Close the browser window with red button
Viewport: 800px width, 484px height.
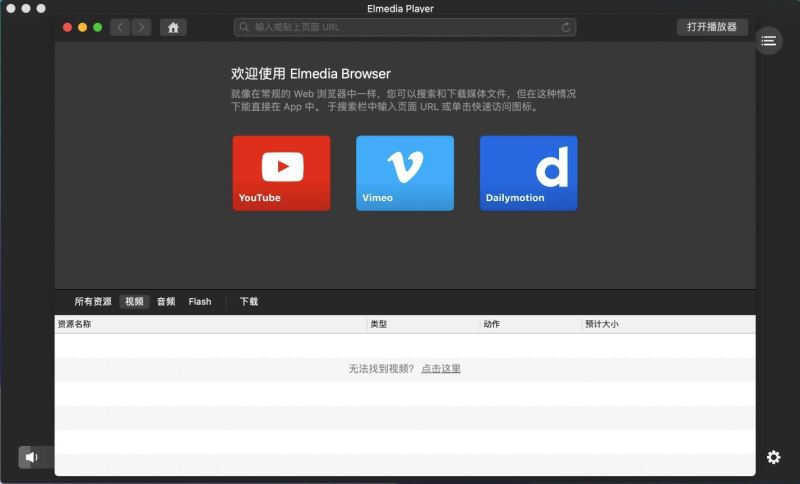(67, 27)
